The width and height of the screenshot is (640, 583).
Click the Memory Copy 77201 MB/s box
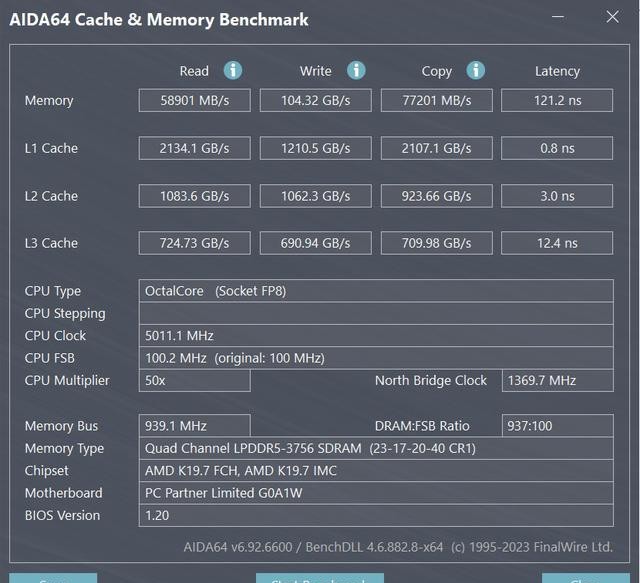[436, 100]
